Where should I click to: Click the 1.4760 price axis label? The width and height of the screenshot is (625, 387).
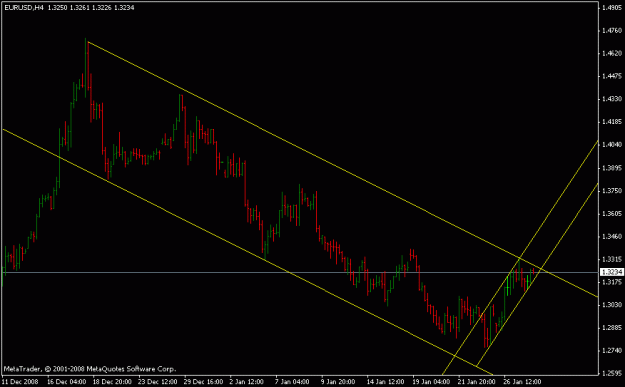612,30
